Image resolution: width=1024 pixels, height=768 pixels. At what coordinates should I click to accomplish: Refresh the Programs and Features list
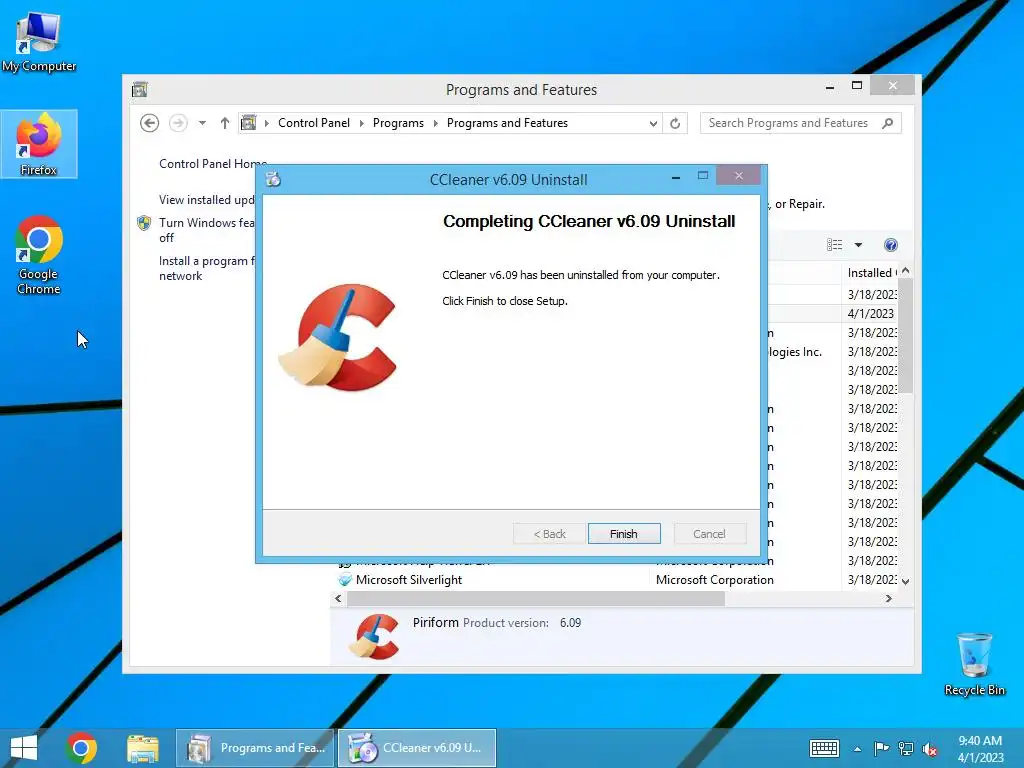(675, 123)
